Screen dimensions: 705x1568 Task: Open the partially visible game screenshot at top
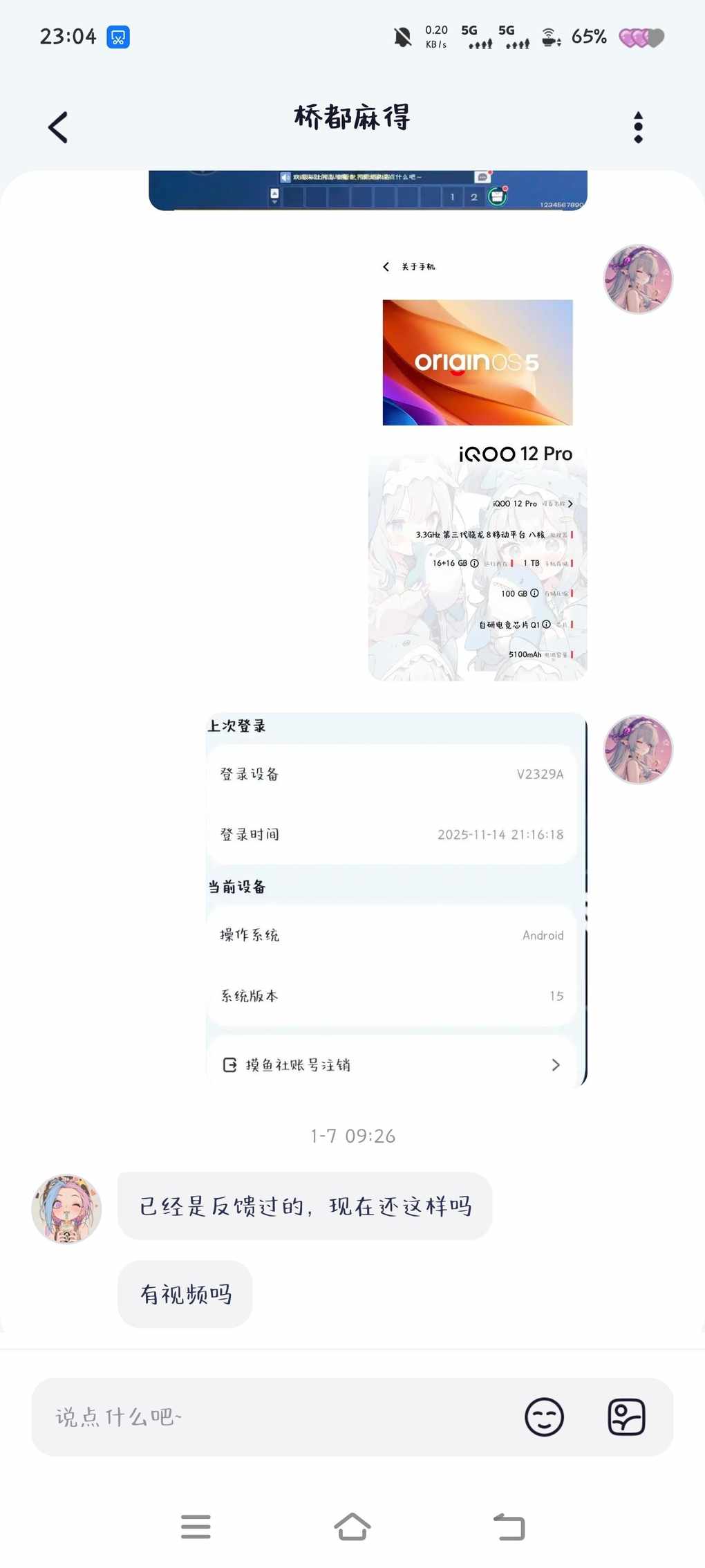coord(368,190)
